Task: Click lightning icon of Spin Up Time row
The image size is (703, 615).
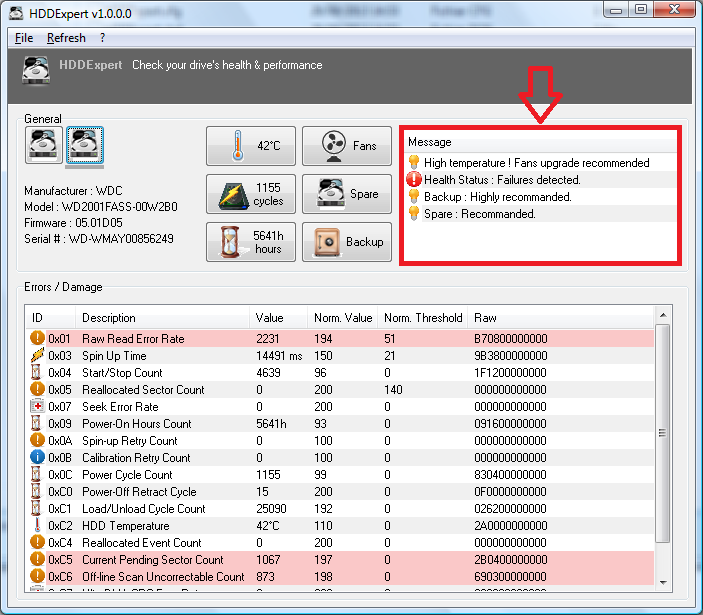Action: pos(37,355)
